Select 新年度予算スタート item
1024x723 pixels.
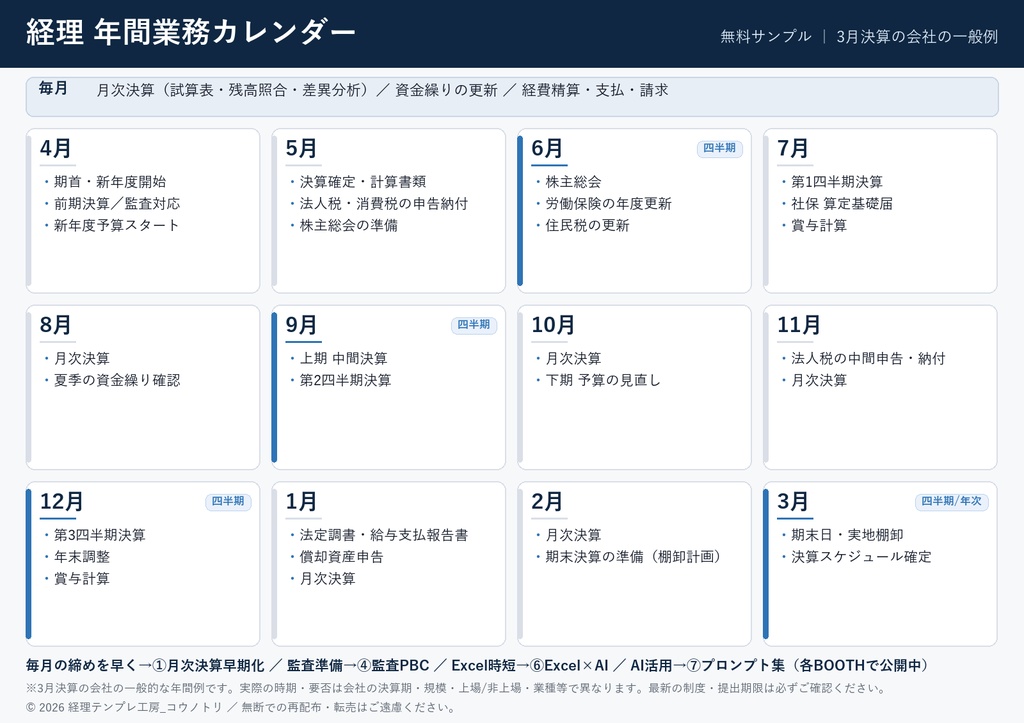[116, 225]
